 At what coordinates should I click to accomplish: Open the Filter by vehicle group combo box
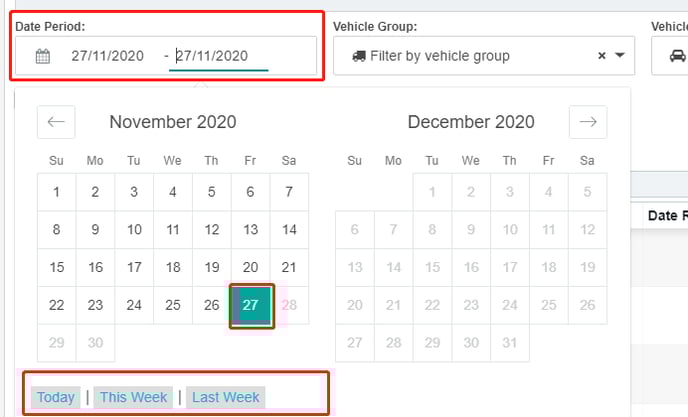click(484, 56)
